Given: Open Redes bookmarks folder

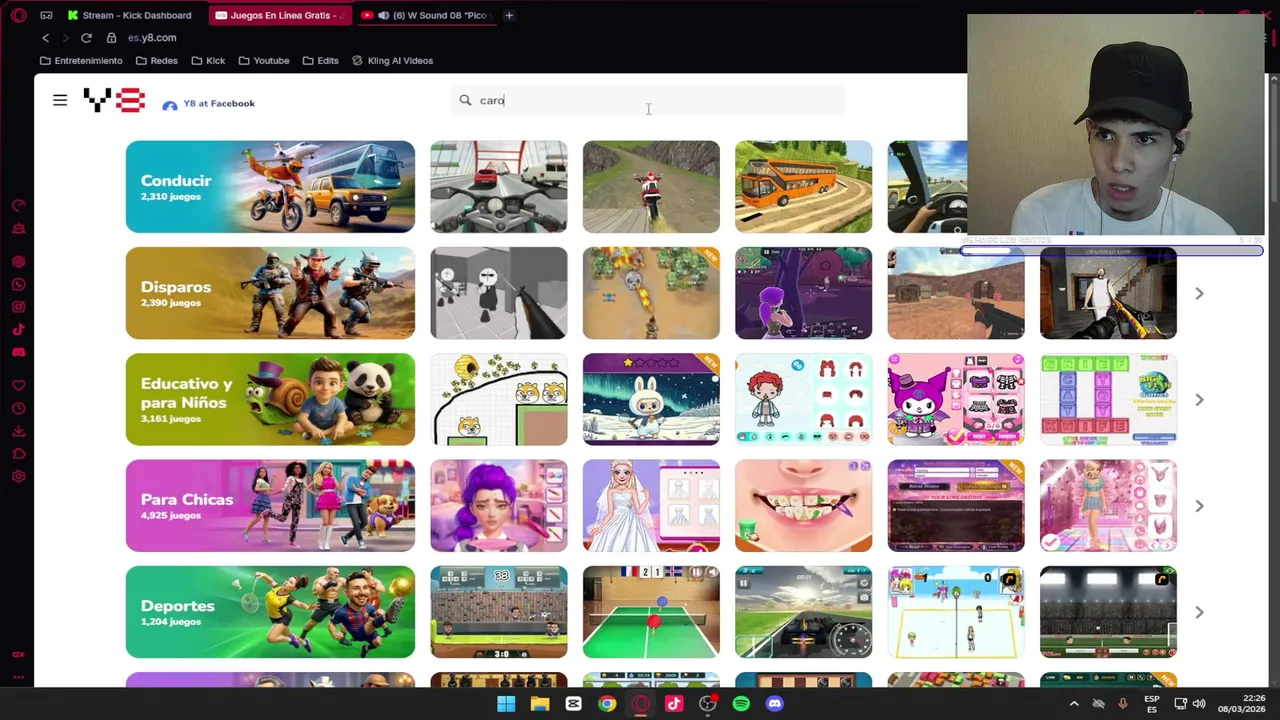Looking at the screenshot, I should (x=157, y=61).
